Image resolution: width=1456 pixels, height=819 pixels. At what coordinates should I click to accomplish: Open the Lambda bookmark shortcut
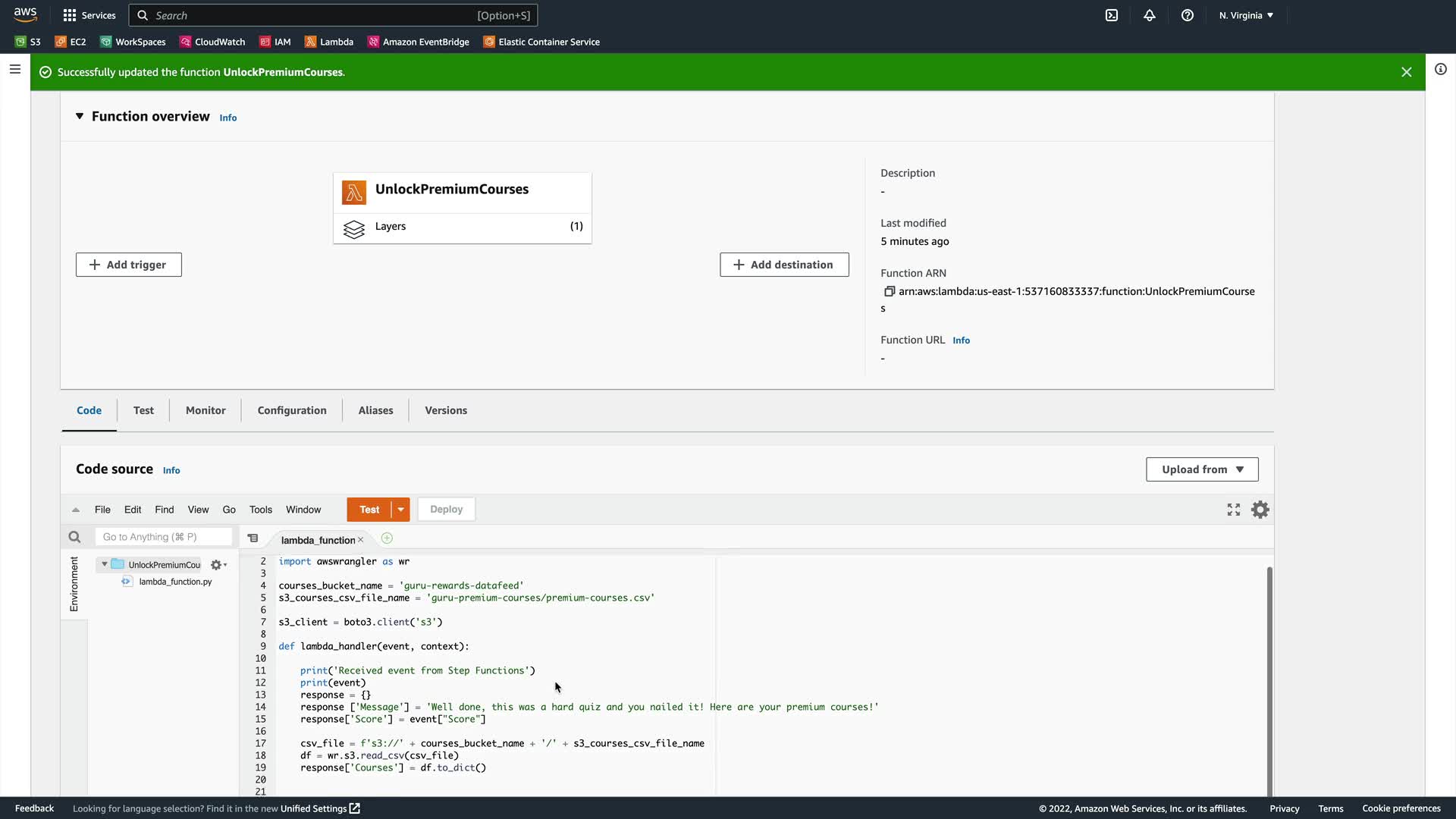pos(329,42)
